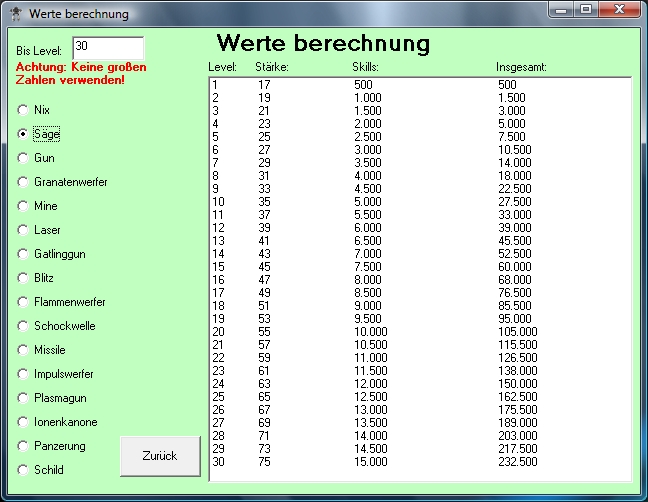Screen dimensions: 648x502
Task: Click the Skills value 1.000
Action: (x=368, y=98)
